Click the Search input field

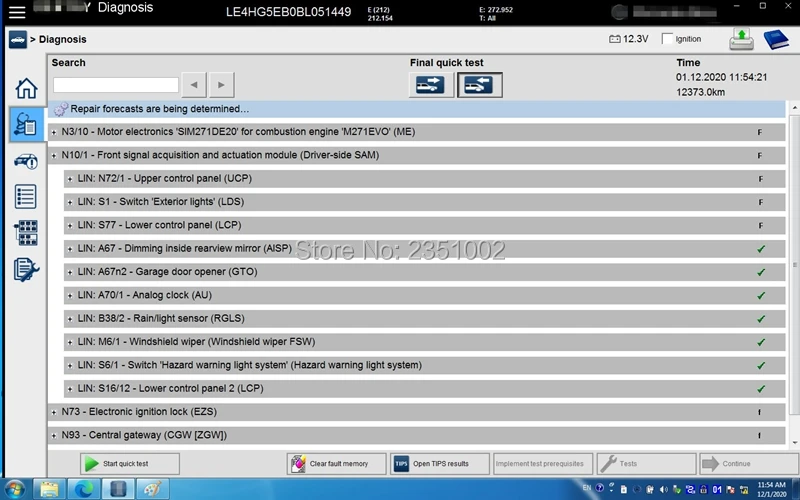coord(116,85)
